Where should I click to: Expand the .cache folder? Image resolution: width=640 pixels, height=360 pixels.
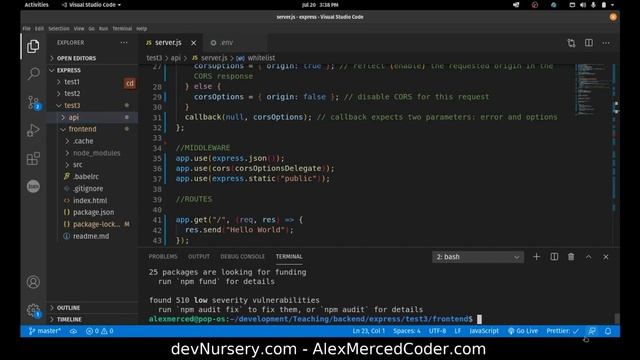(x=83, y=141)
